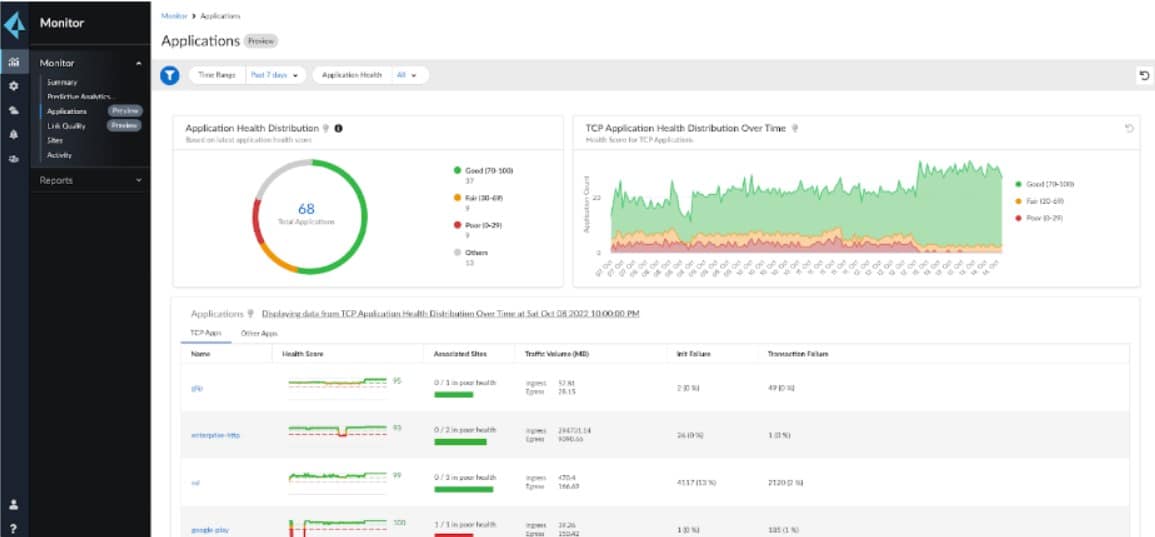Click the google-play health score sparkline
This screenshot has height=537, width=1155.
(337, 526)
